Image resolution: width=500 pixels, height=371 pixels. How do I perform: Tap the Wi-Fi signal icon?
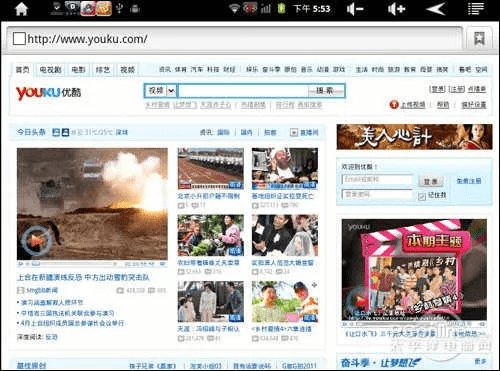(234, 8)
